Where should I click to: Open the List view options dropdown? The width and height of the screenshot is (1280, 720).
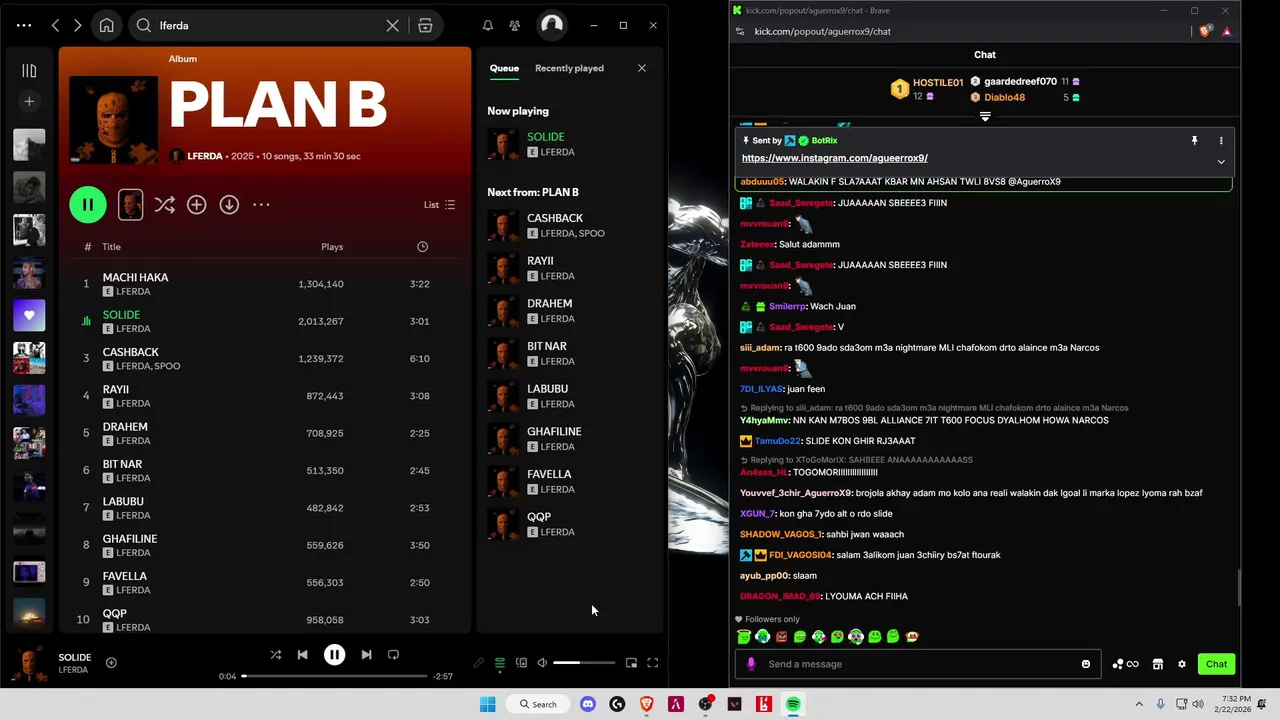[x=439, y=205]
